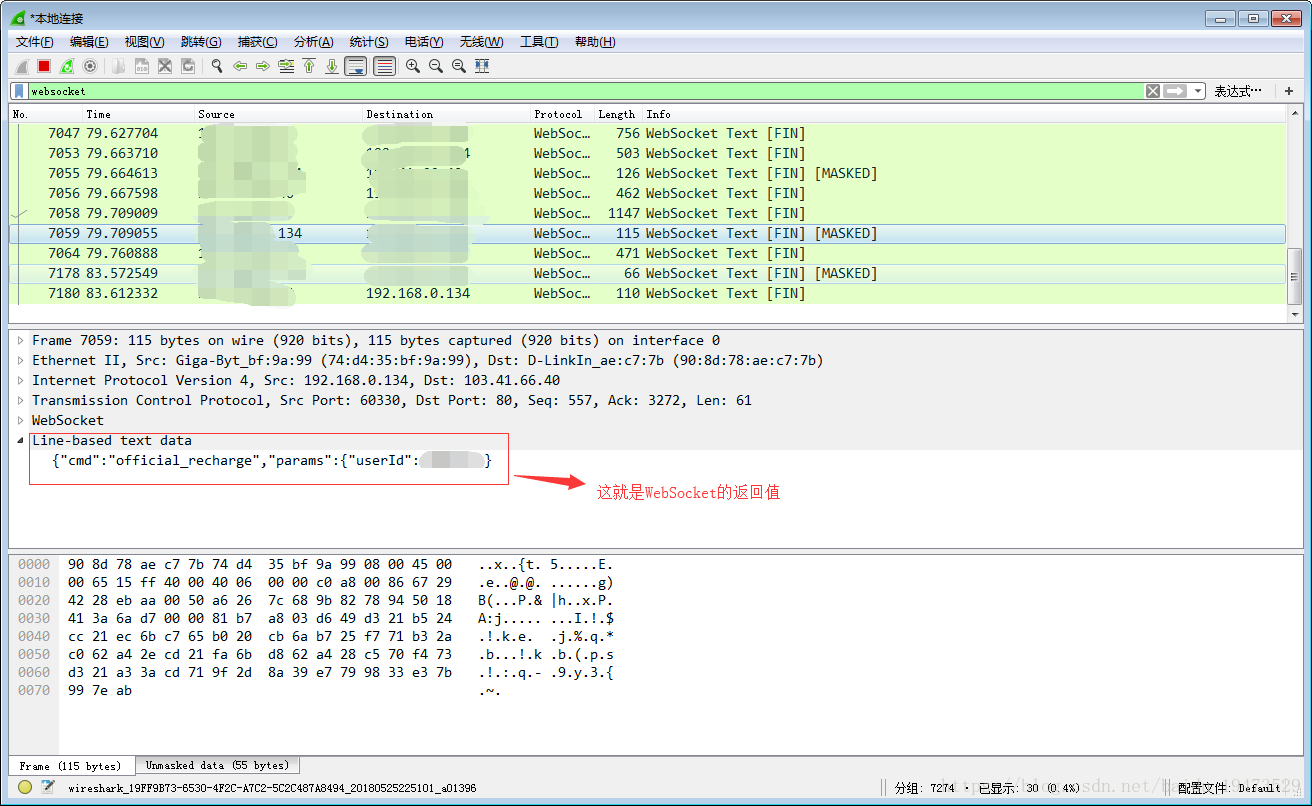Select packet 7178 at time 83.572549
This screenshot has height=806, width=1312.
647,273
